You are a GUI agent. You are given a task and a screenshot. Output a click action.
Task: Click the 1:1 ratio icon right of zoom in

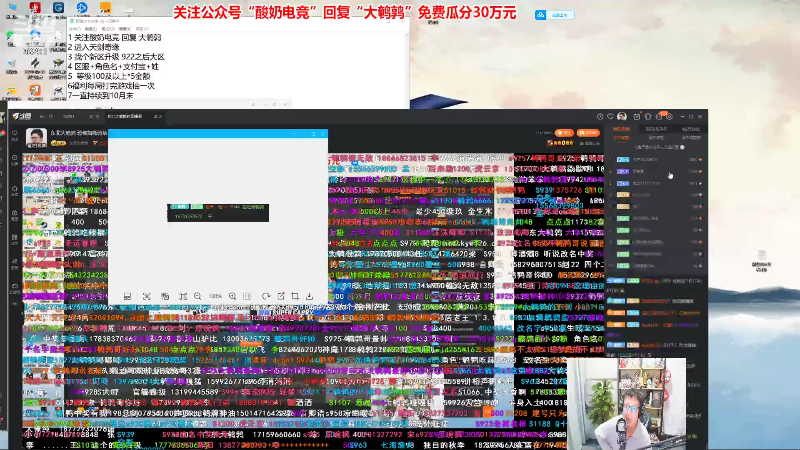[x=247, y=296]
